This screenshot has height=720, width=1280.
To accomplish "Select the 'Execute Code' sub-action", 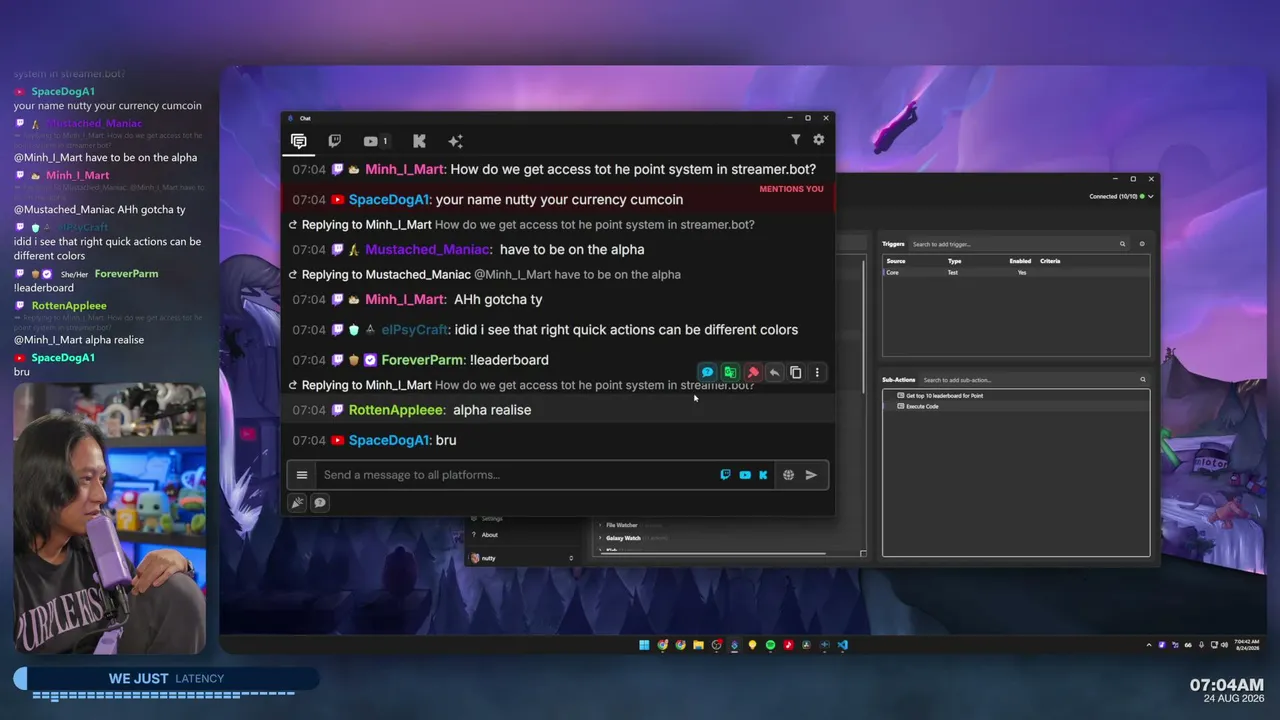I will pyautogui.click(x=922, y=406).
